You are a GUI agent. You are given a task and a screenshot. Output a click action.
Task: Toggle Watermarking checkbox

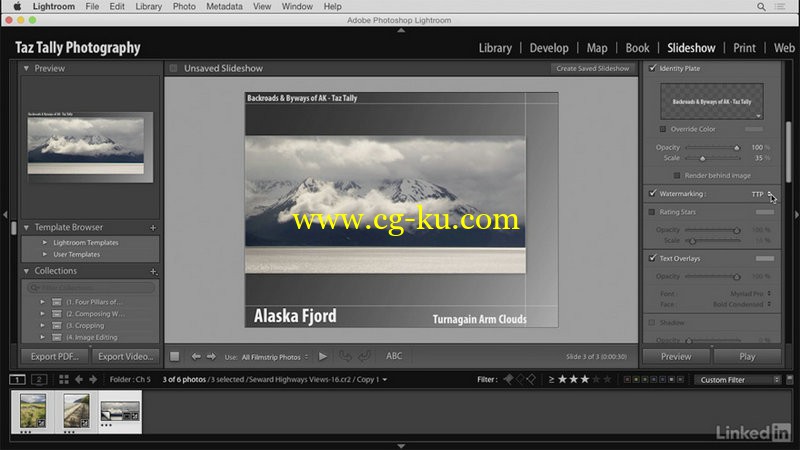(652, 193)
